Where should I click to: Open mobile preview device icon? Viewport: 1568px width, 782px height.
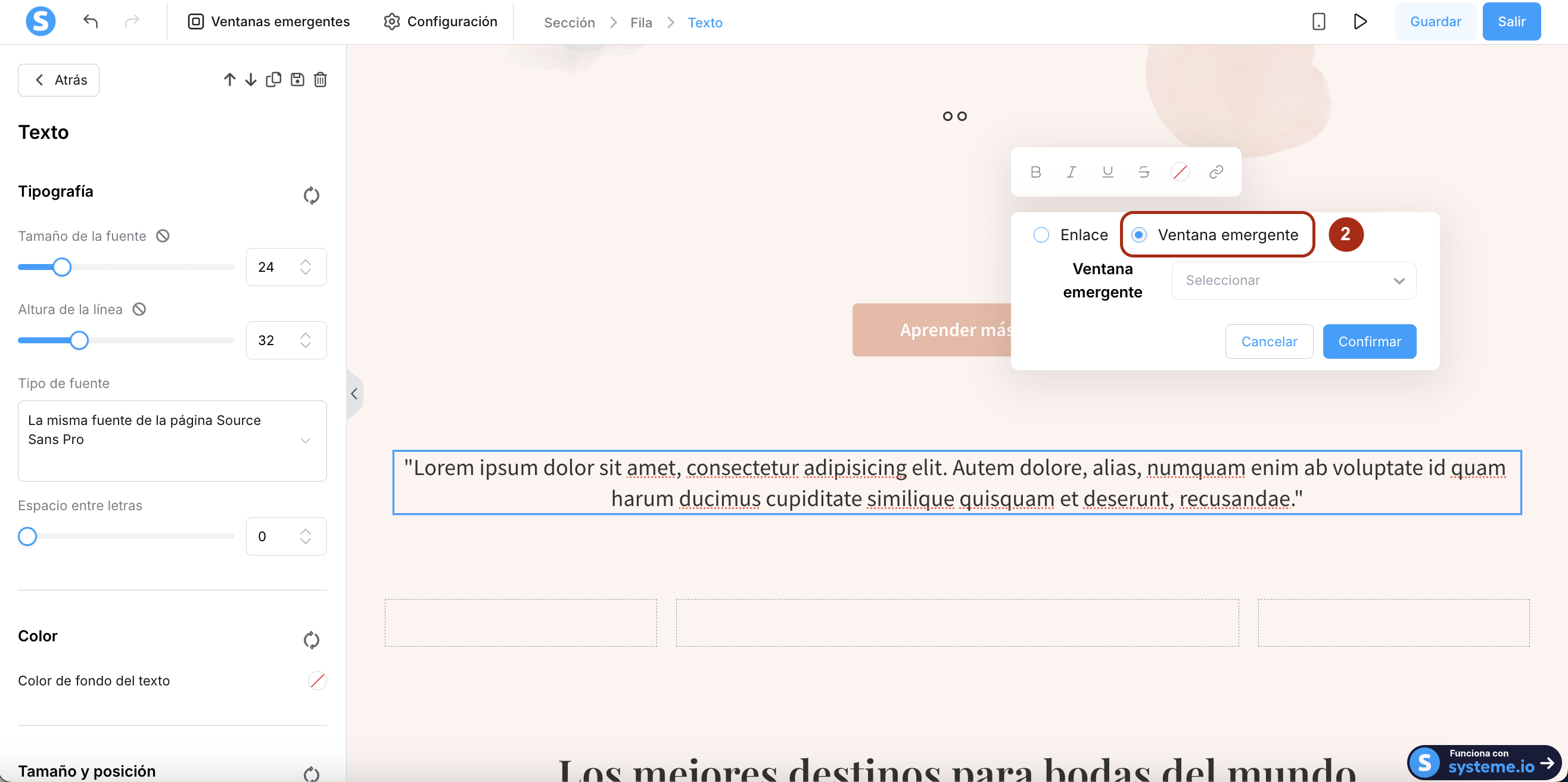(1318, 22)
